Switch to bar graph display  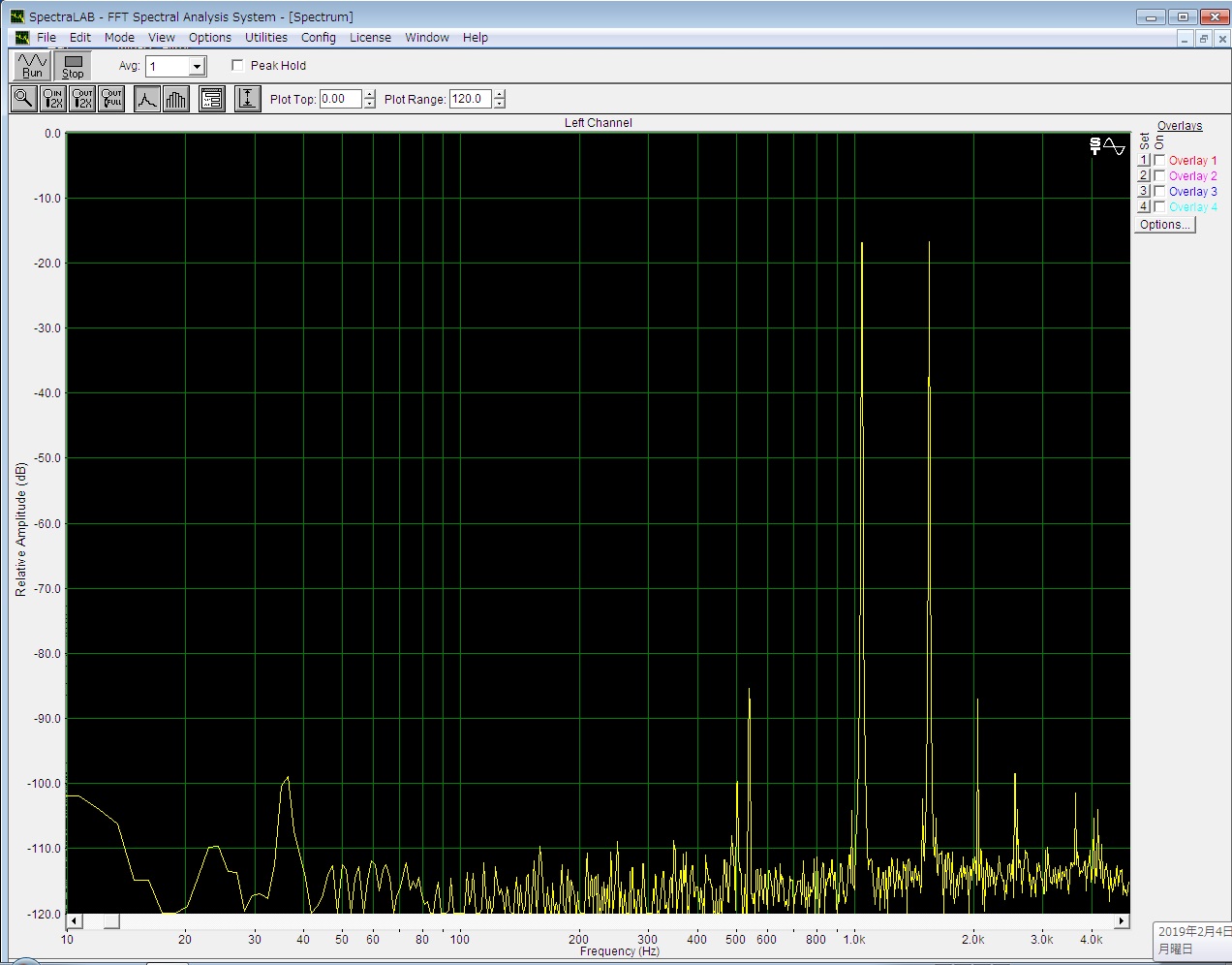pyautogui.click(x=176, y=99)
